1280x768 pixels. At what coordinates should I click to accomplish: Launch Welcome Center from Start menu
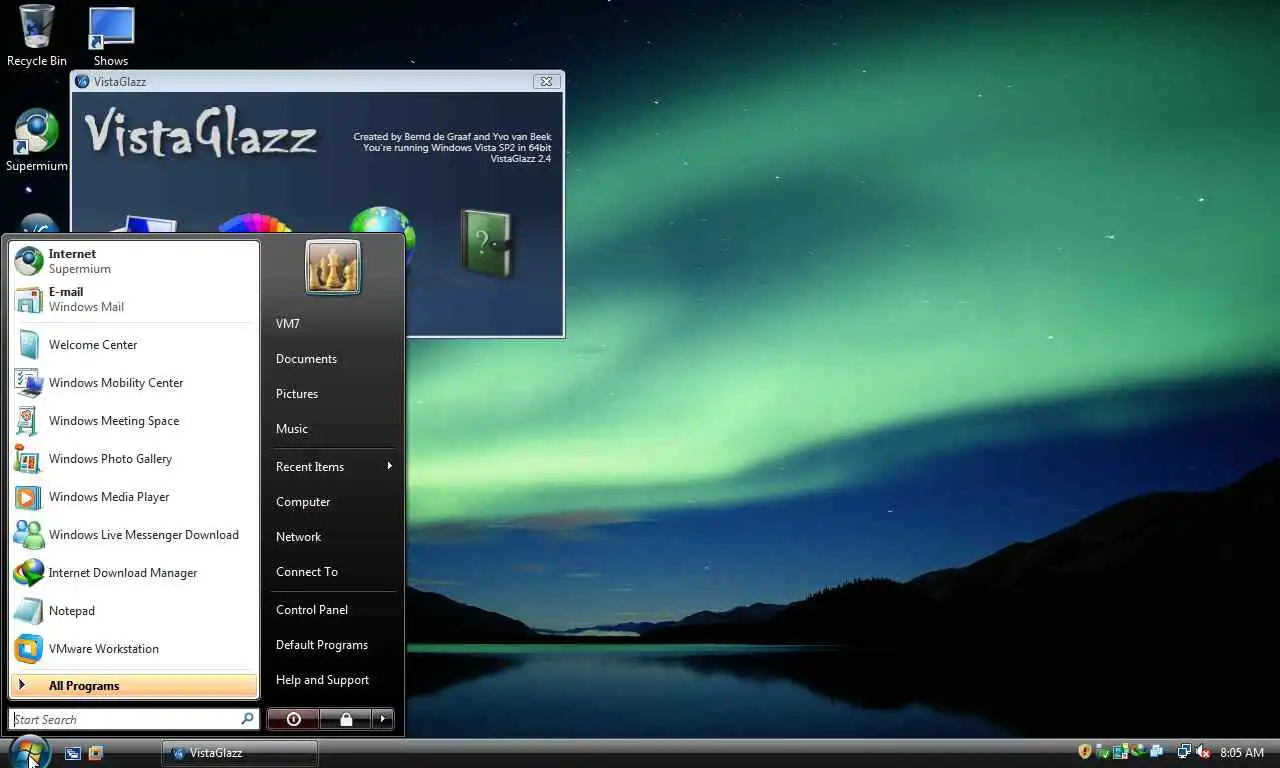coord(134,345)
